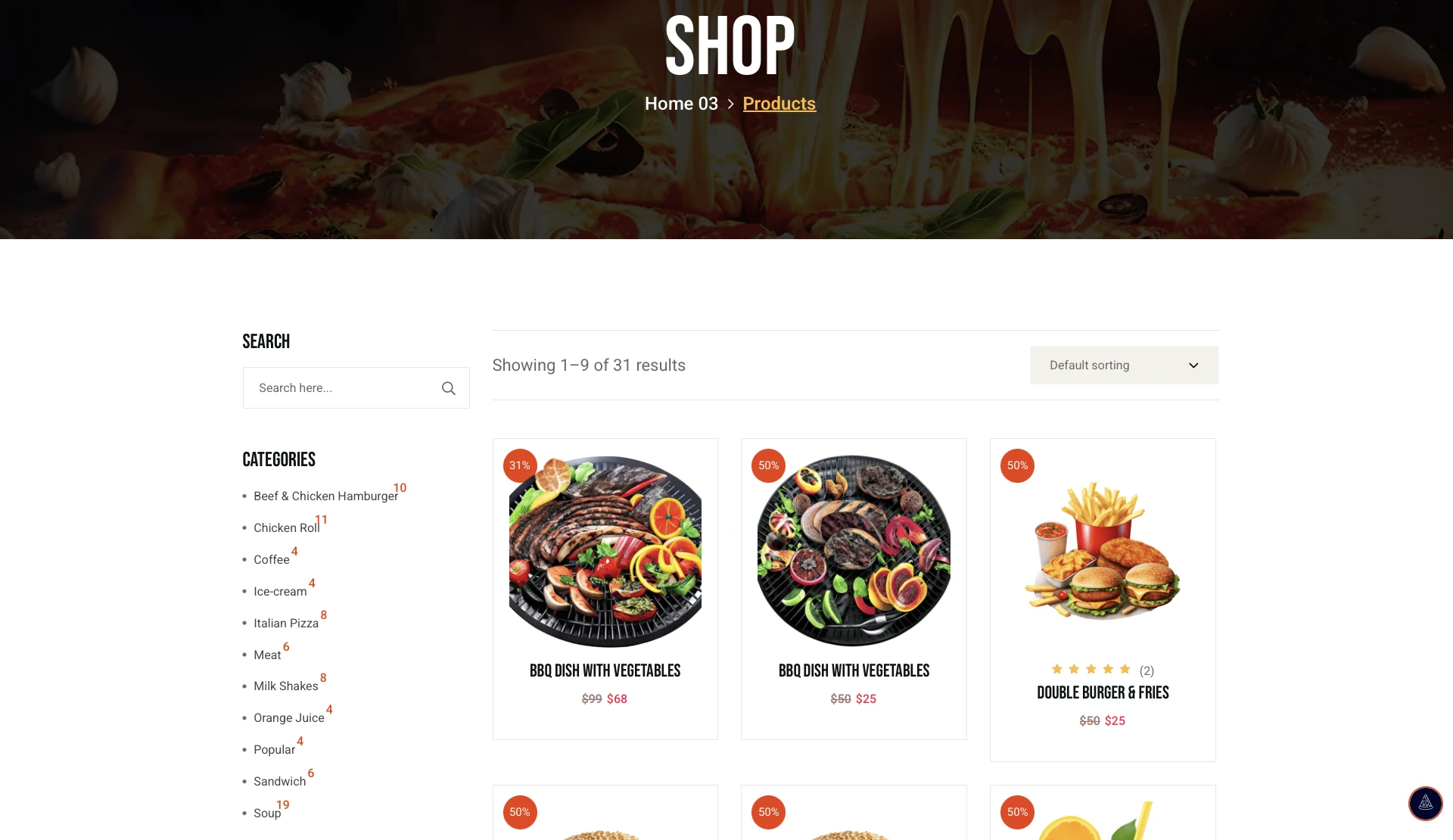Click the Default sorting chevron arrow
This screenshot has height=840, width=1453.
pos(1193,366)
